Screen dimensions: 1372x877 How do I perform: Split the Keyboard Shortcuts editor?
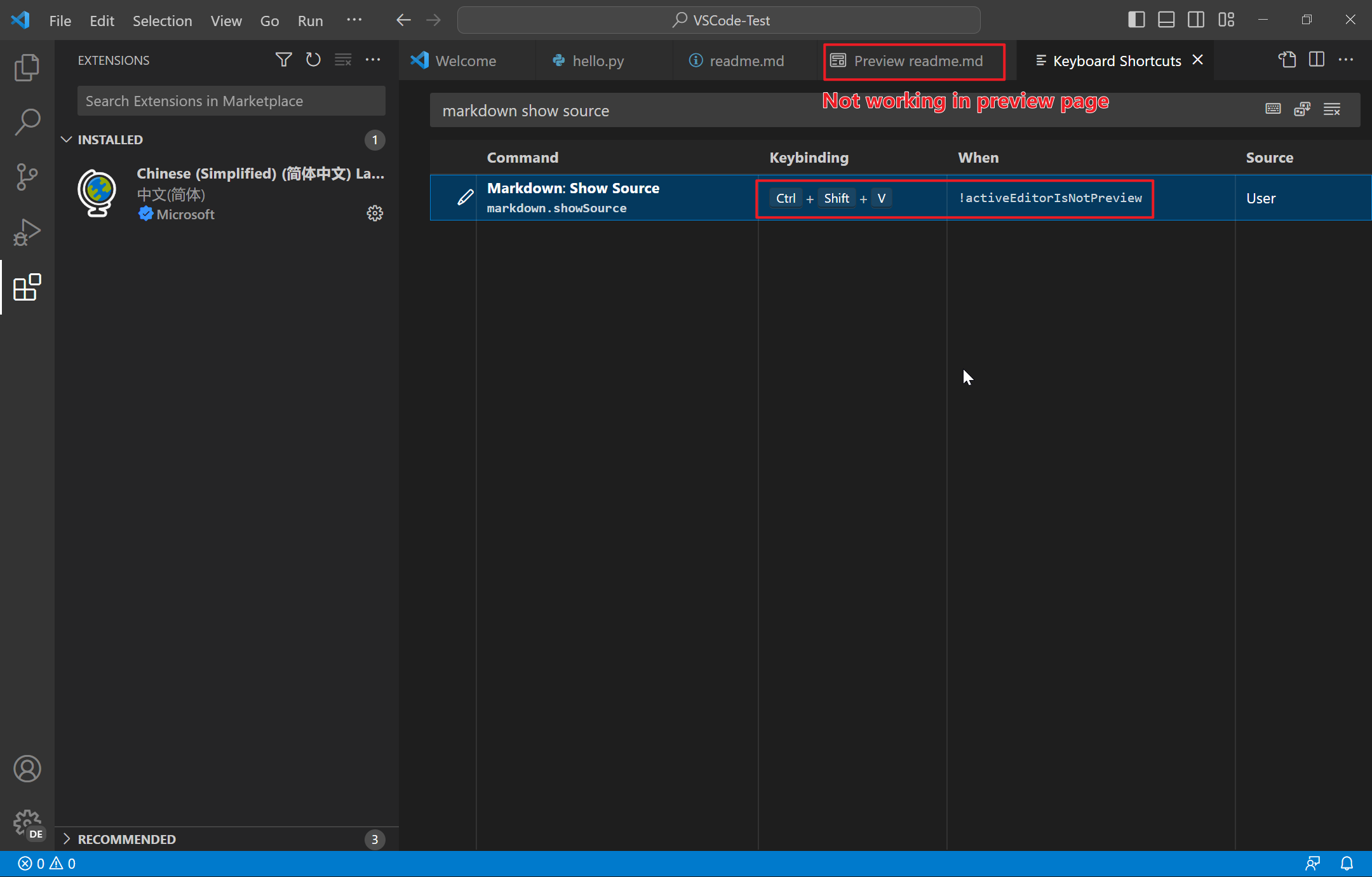coord(1317,59)
